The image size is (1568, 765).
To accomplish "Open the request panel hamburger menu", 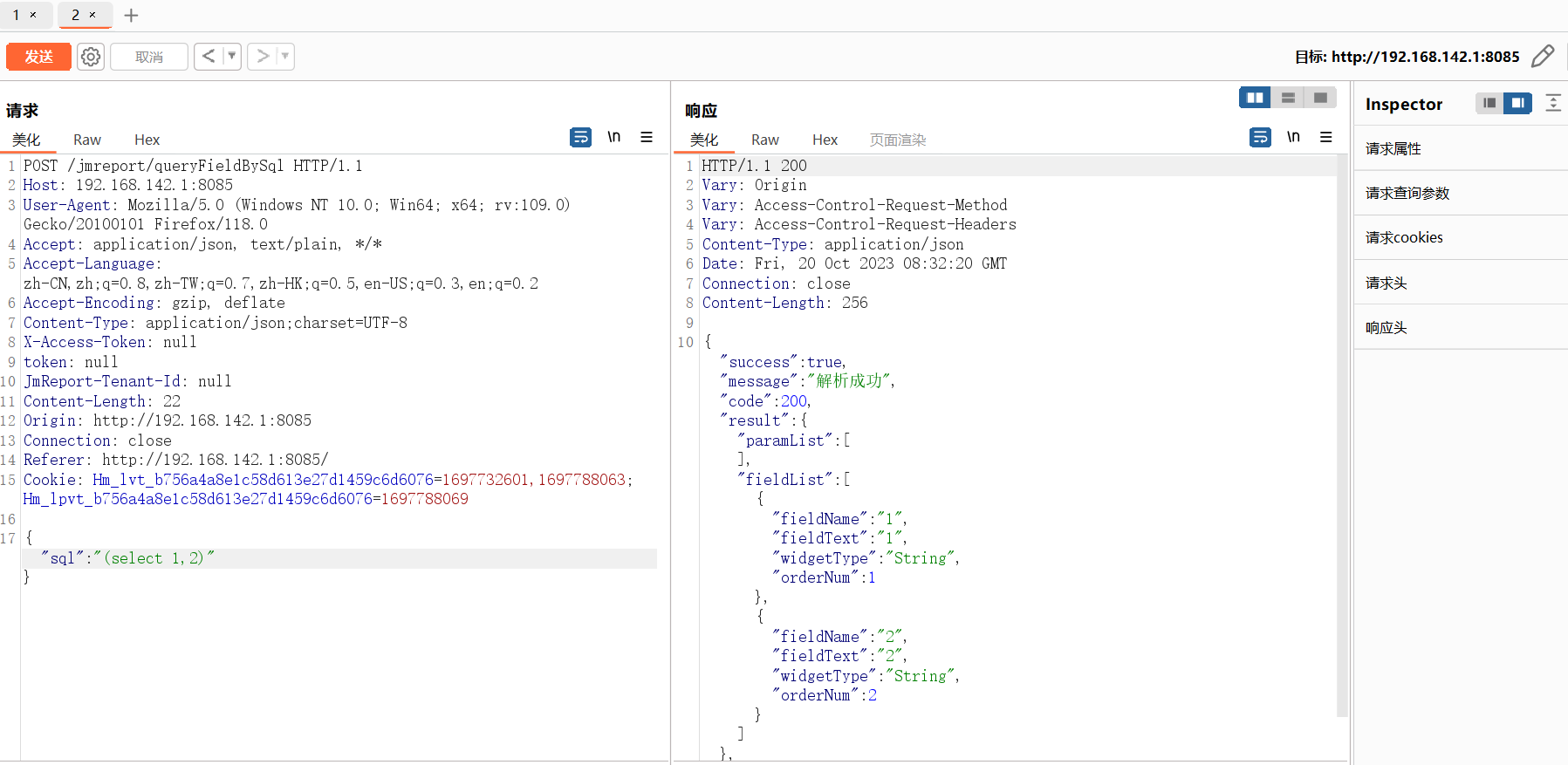I will point(647,137).
